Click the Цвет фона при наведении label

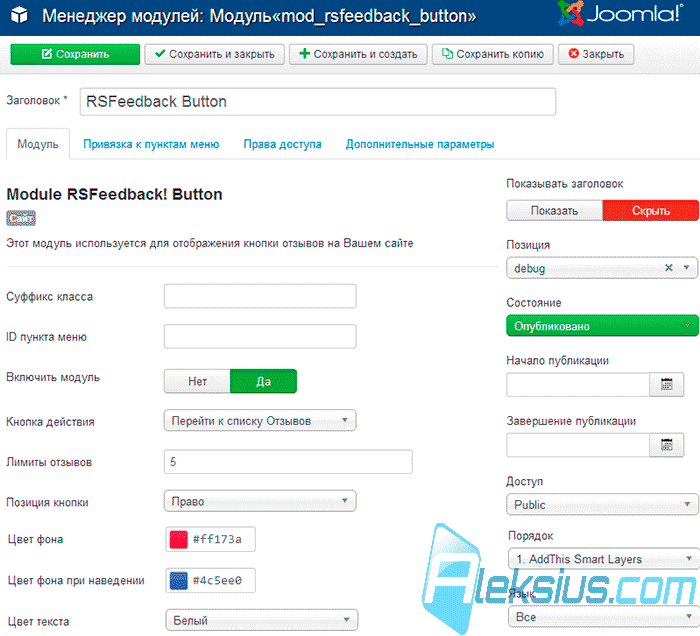click(x=76, y=581)
